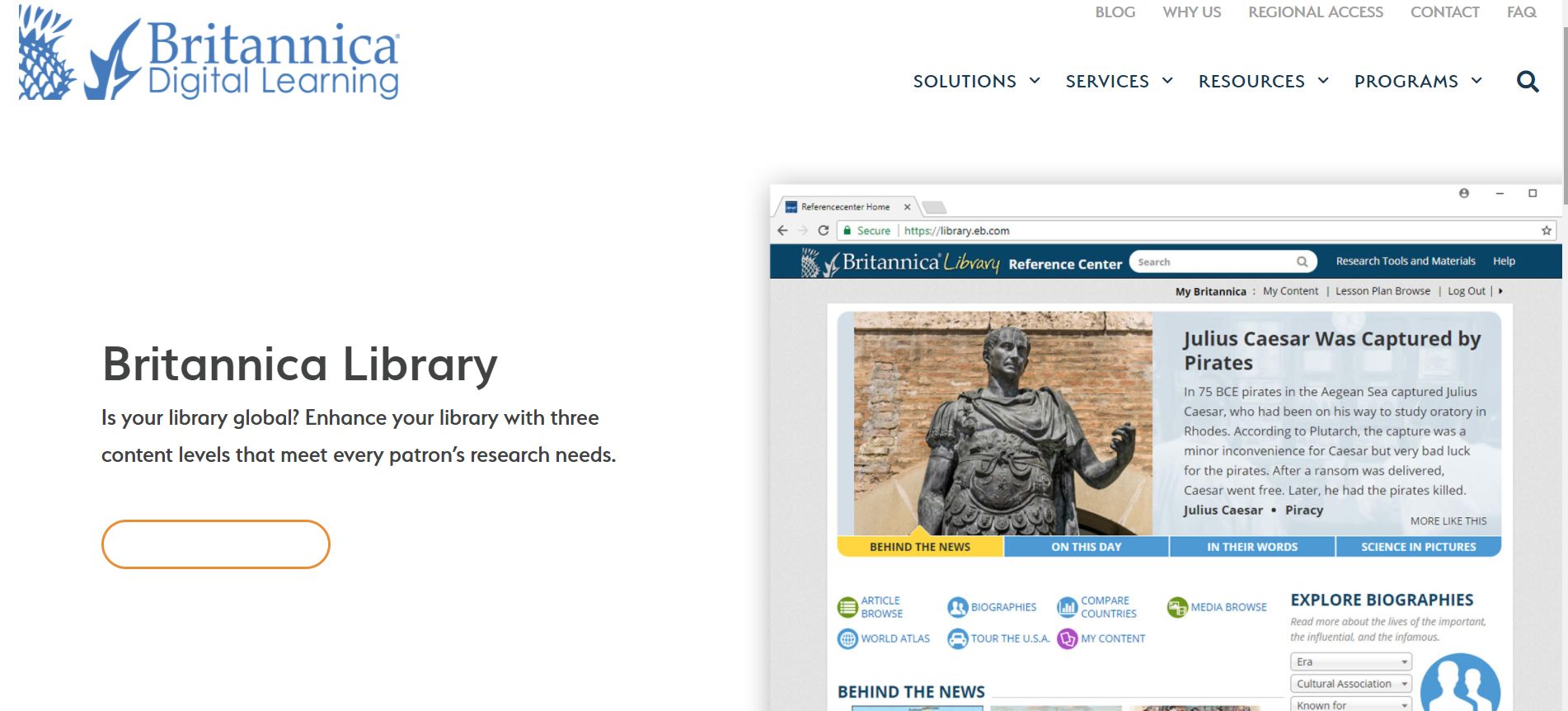Expand the Solutions menu
Screen dimensions: 1568x711
click(x=977, y=81)
